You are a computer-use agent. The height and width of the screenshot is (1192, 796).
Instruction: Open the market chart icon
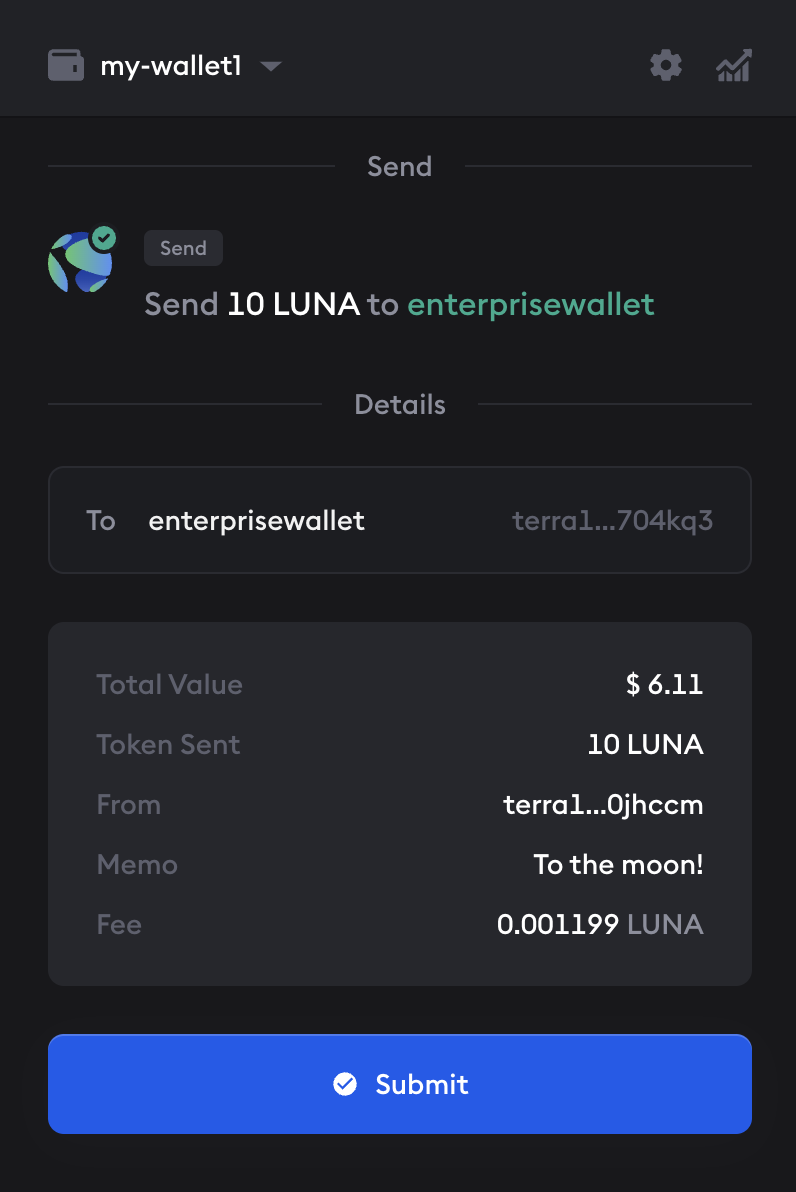click(734, 67)
